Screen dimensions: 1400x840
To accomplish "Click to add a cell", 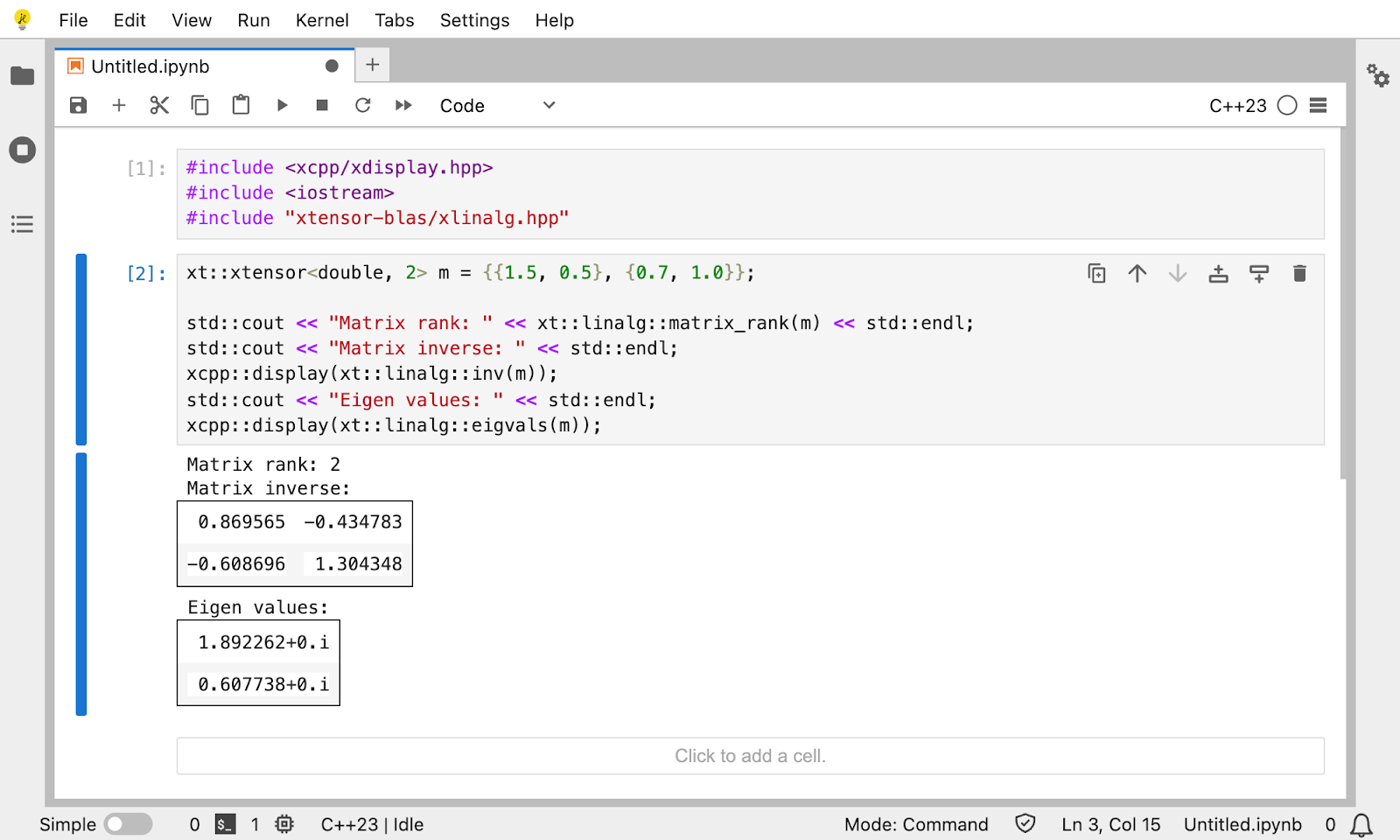I will 751,756.
